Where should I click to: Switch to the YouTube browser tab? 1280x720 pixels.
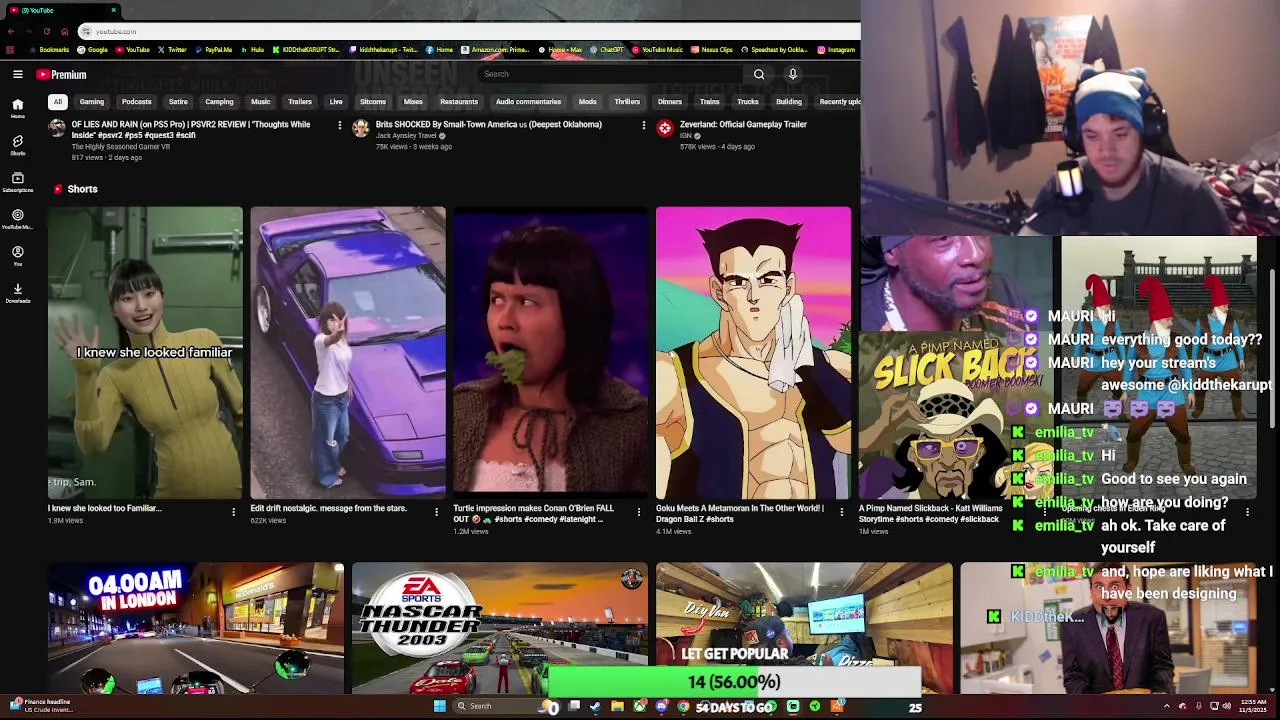[x=60, y=10]
